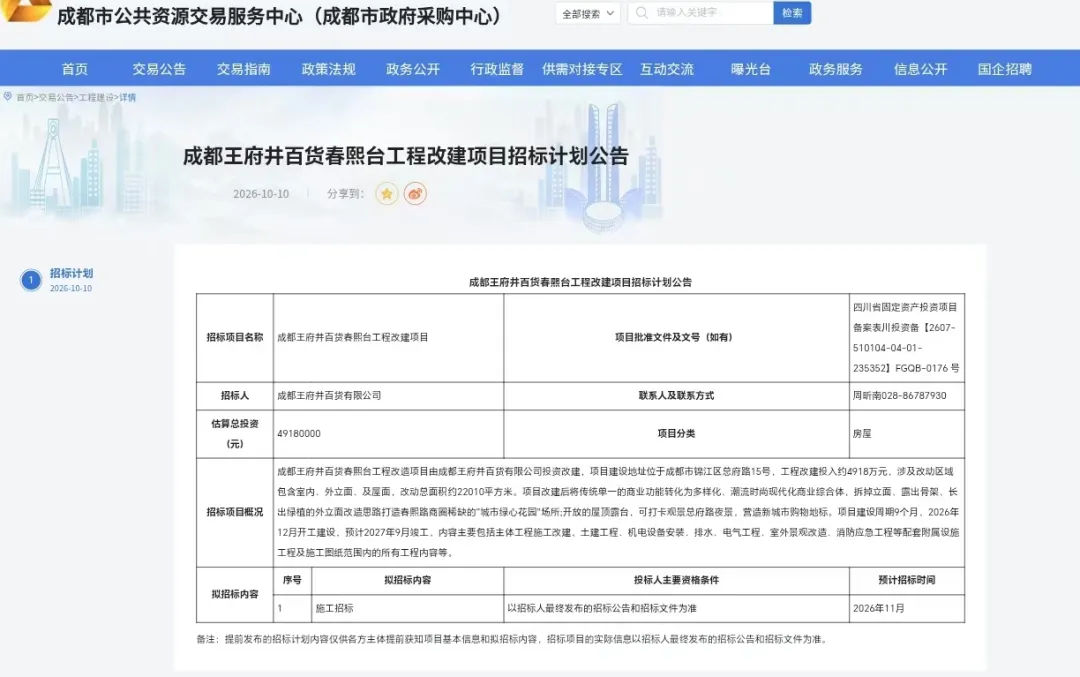Open 交易指南 menu

(x=244, y=69)
